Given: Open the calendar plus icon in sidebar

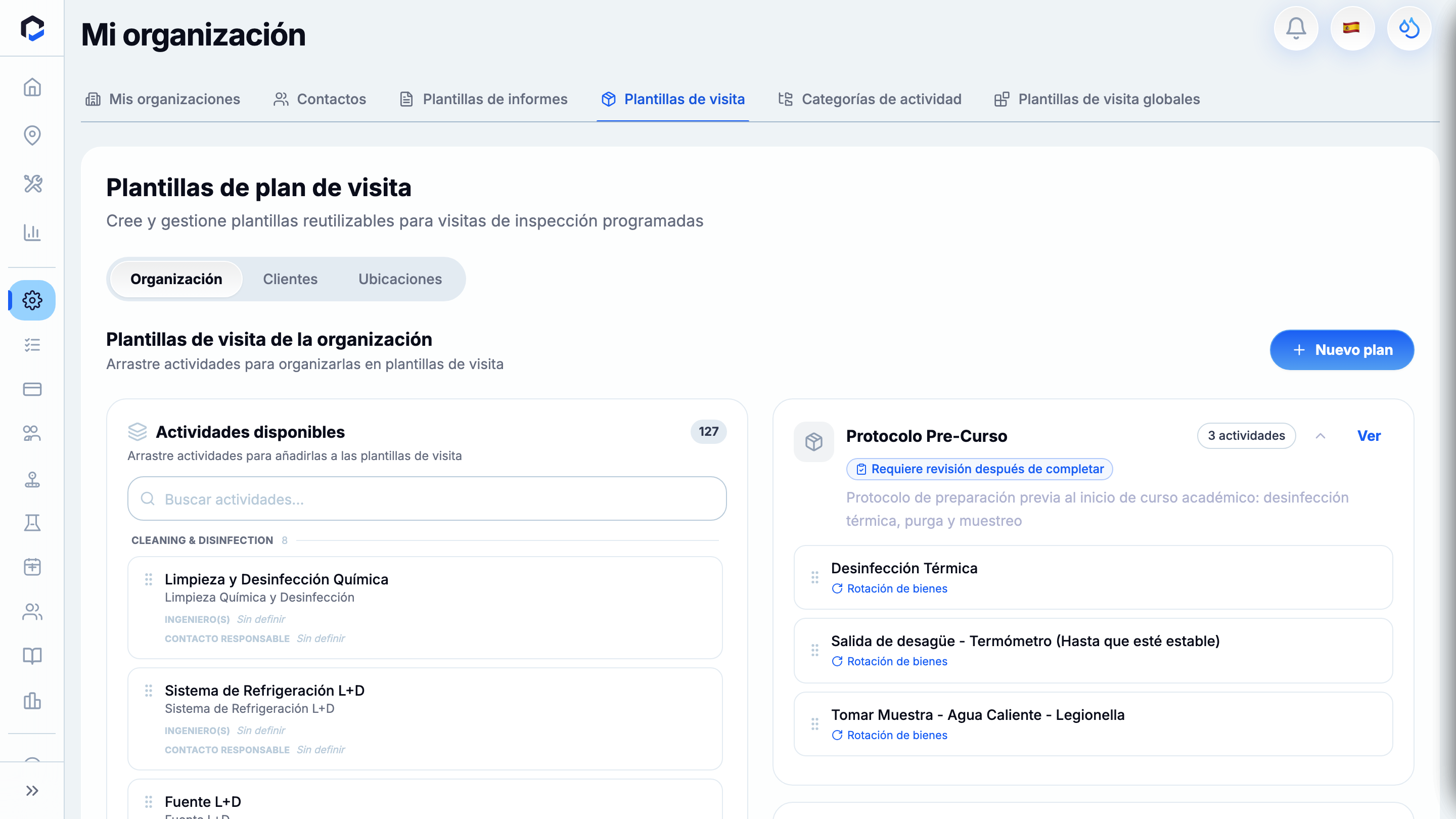Looking at the screenshot, I should point(32,566).
